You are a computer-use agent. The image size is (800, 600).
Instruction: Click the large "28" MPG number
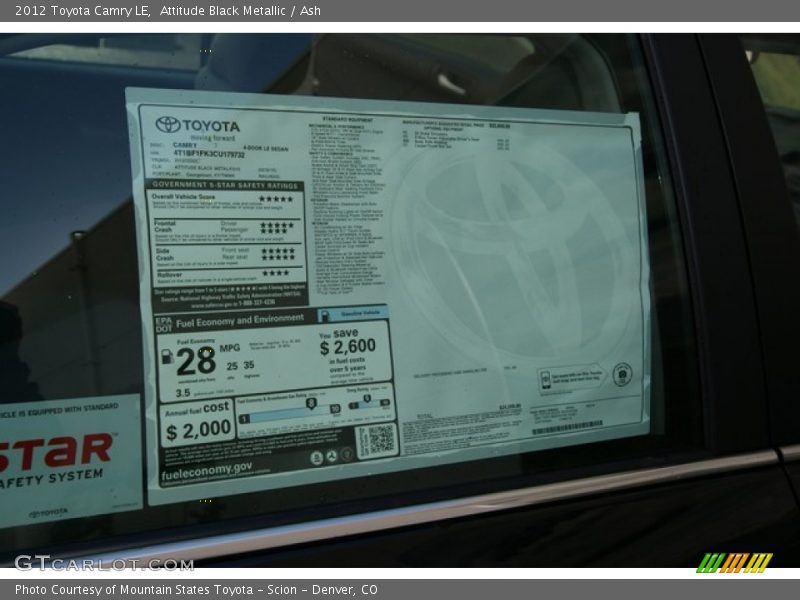[196, 361]
